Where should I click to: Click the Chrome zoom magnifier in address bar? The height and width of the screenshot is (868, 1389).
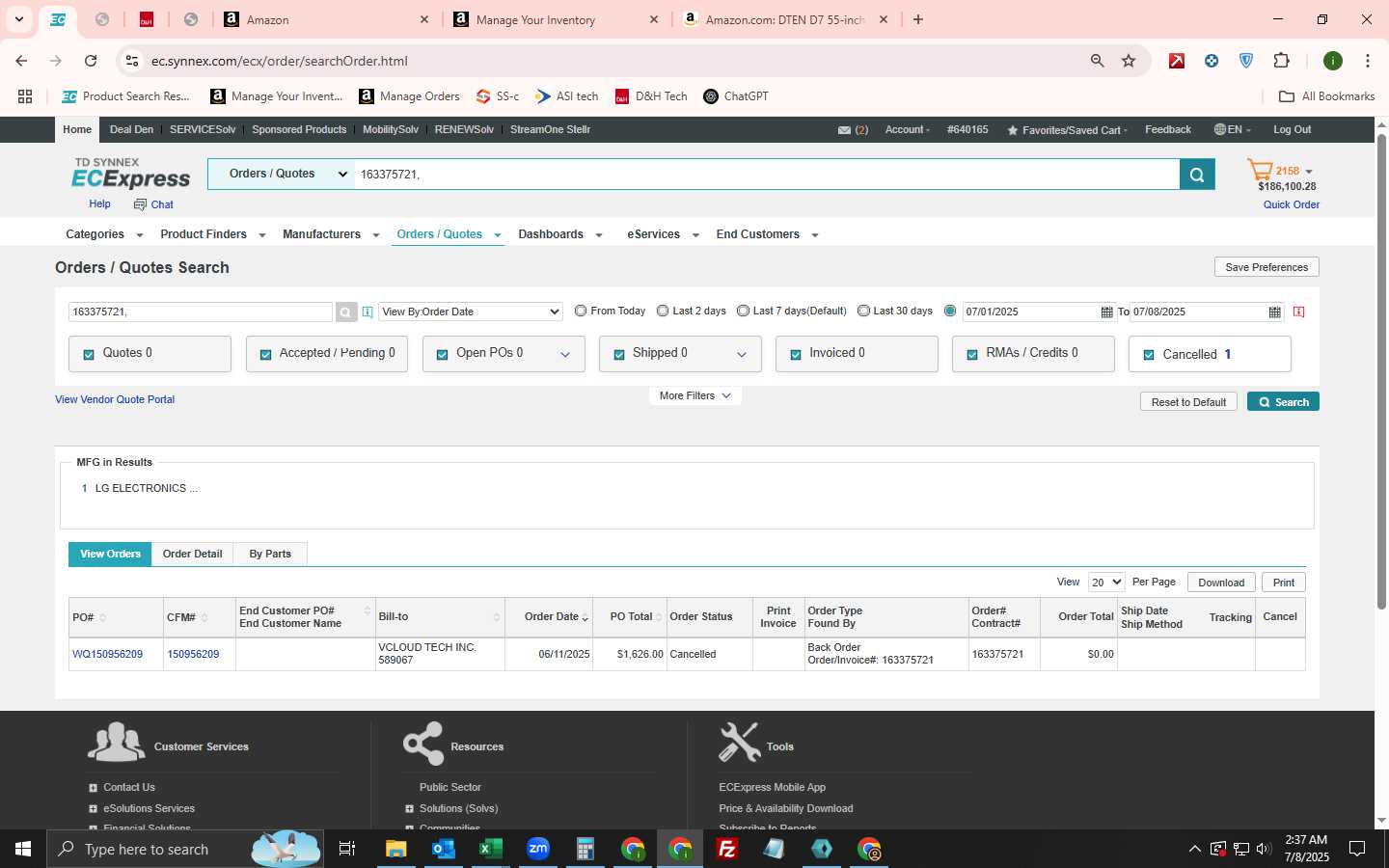1098,61
